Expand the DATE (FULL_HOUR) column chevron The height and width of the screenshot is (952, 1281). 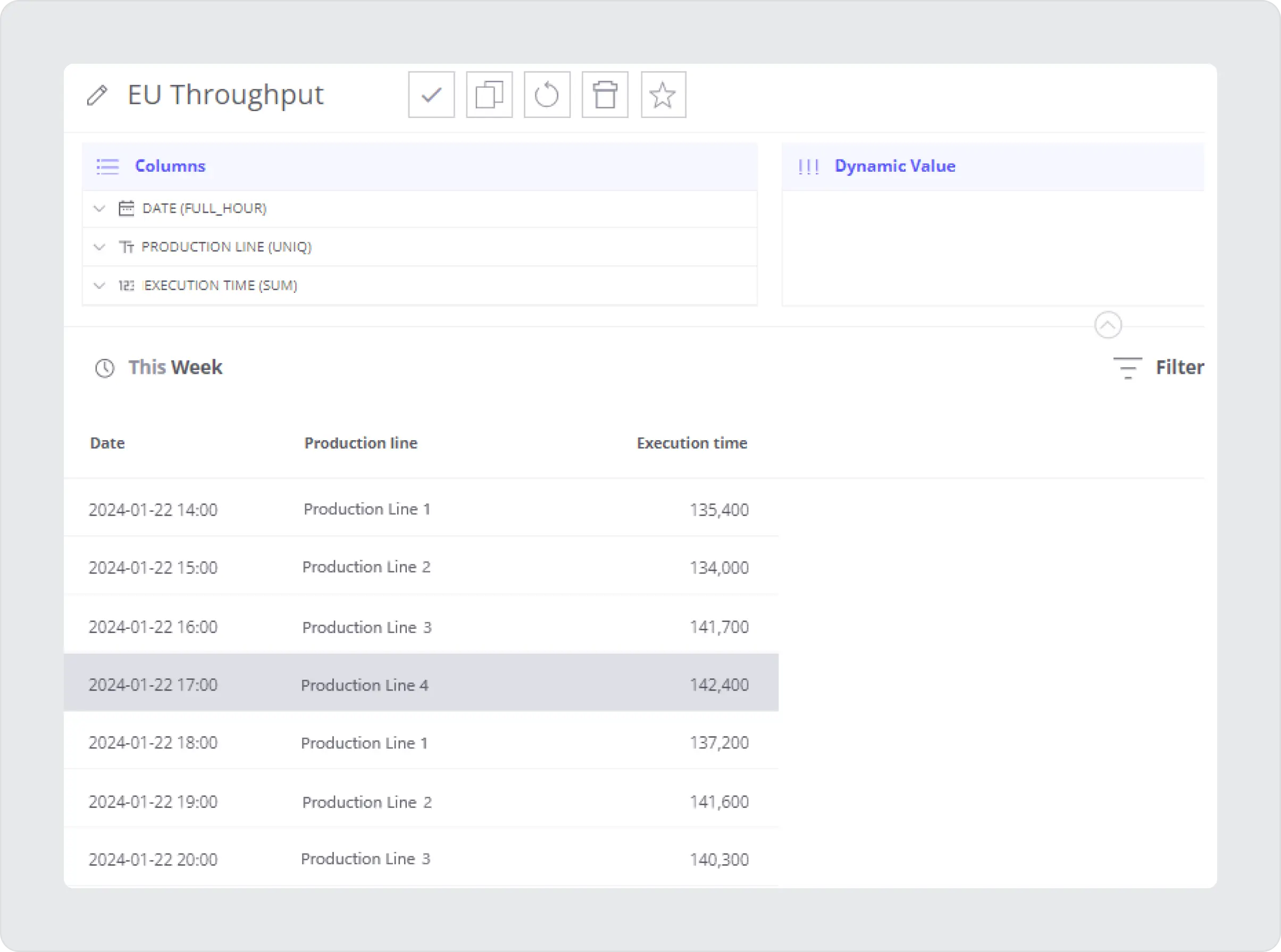click(100, 208)
